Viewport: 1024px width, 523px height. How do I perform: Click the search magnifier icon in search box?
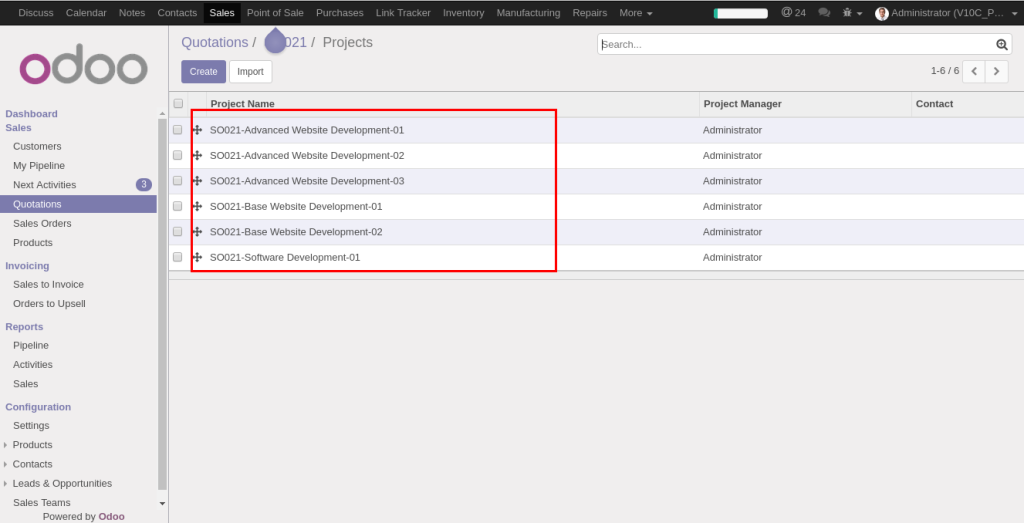(x=1002, y=45)
